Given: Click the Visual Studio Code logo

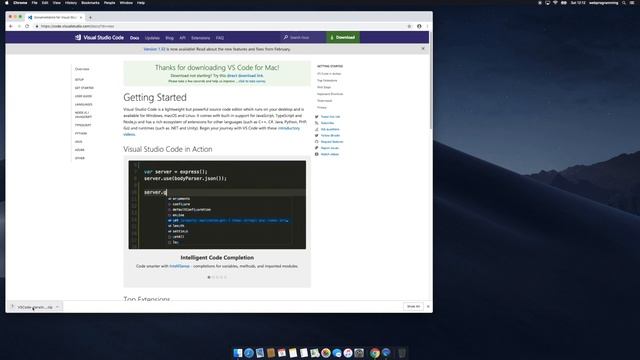Looking at the screenshot, I should point(99,38).
